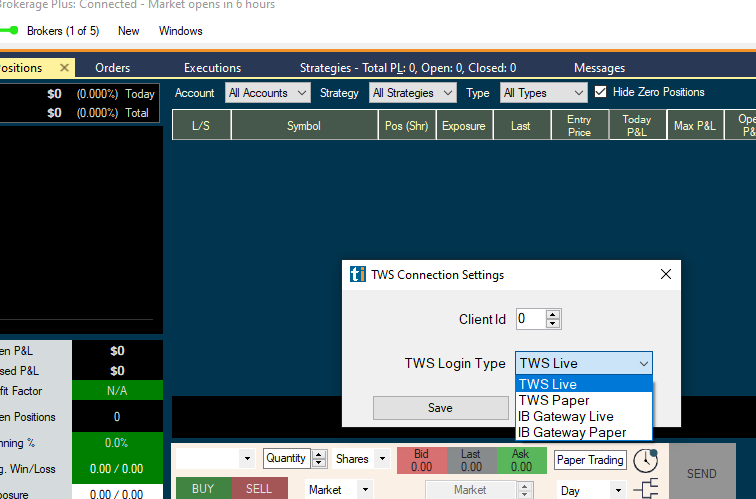The image size is (756, 499).
Task: Open the All Accounts dropdown
Action: tap(268, 93)
